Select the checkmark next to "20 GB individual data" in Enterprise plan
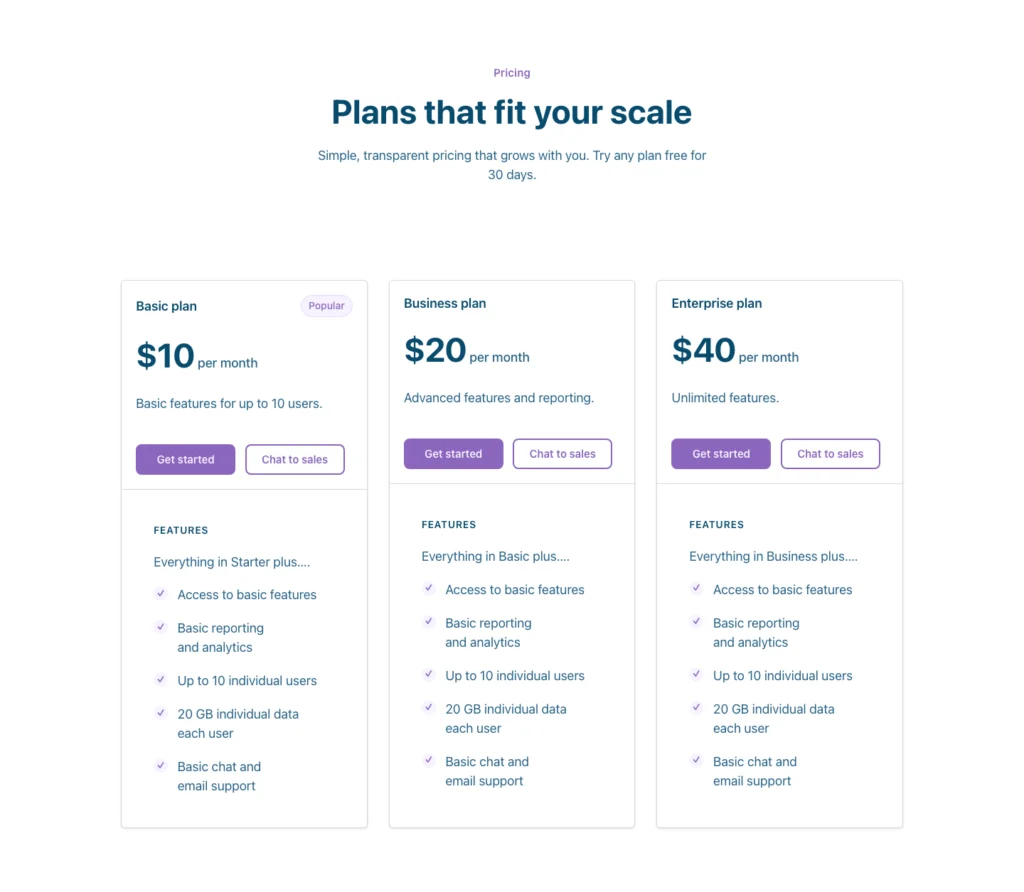This screenshot has width=1024, height=892. point(696,708)
